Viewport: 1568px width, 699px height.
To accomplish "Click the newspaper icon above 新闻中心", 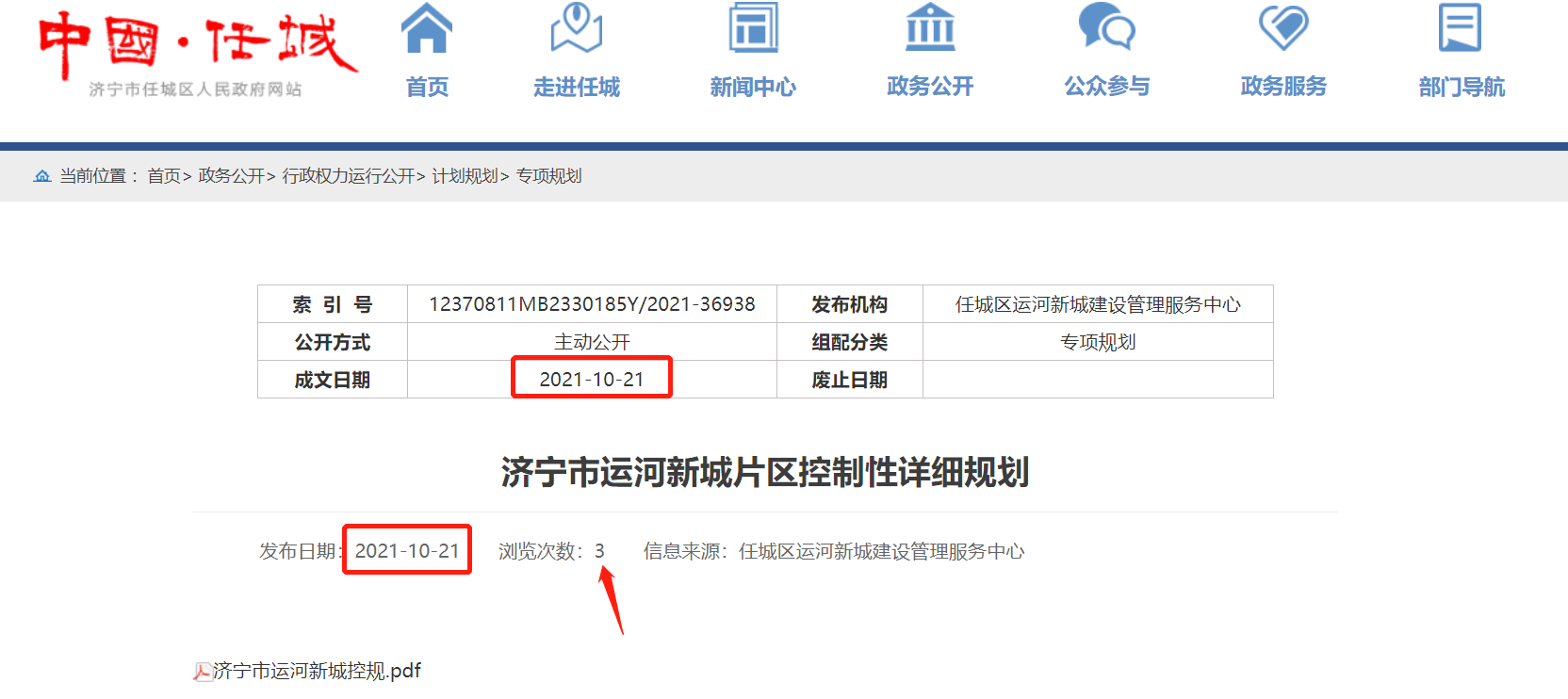I will click(754, 27).
